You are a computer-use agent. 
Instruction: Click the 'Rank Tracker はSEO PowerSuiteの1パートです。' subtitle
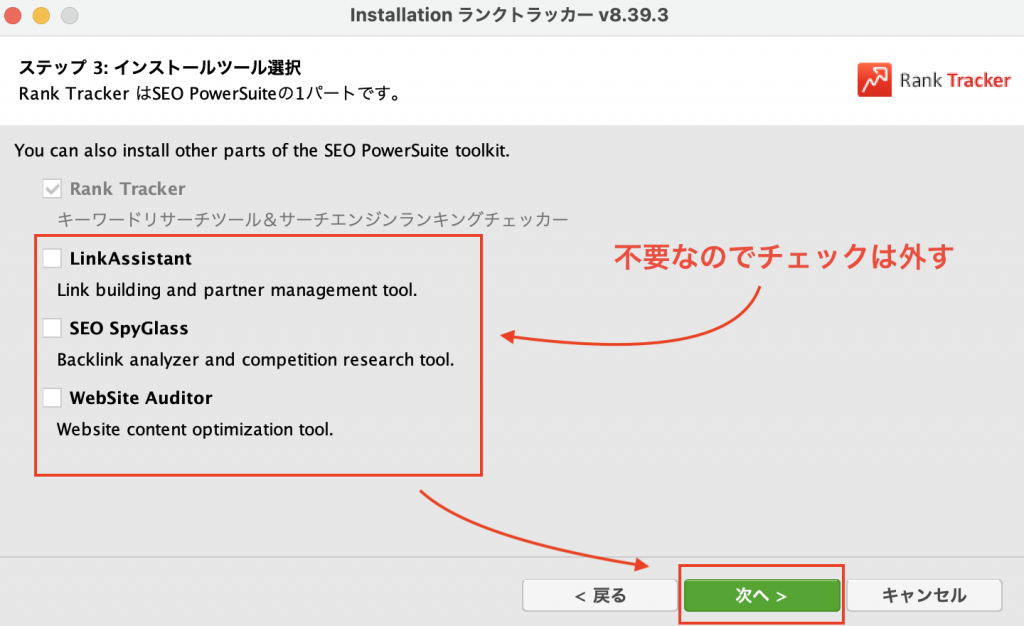pos(210,94)
